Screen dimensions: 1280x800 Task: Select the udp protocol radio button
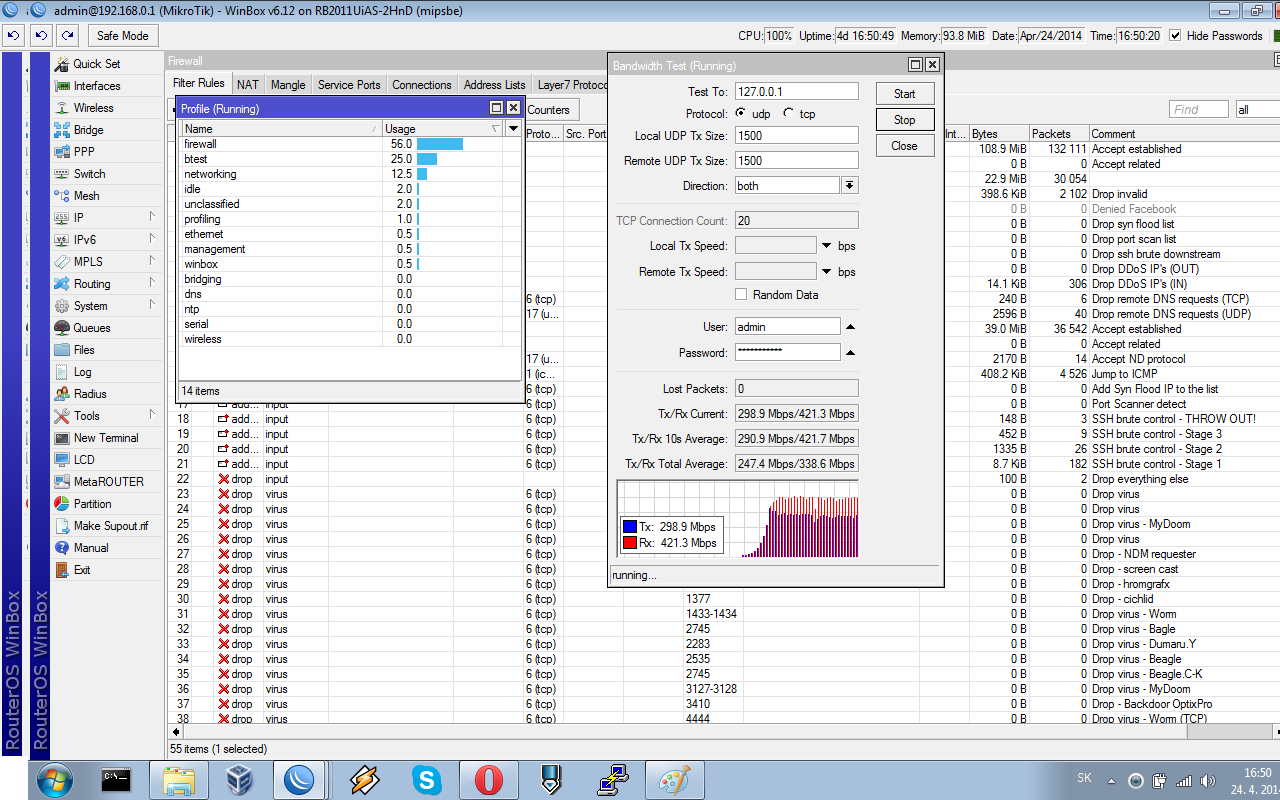(x=741, y=113)
